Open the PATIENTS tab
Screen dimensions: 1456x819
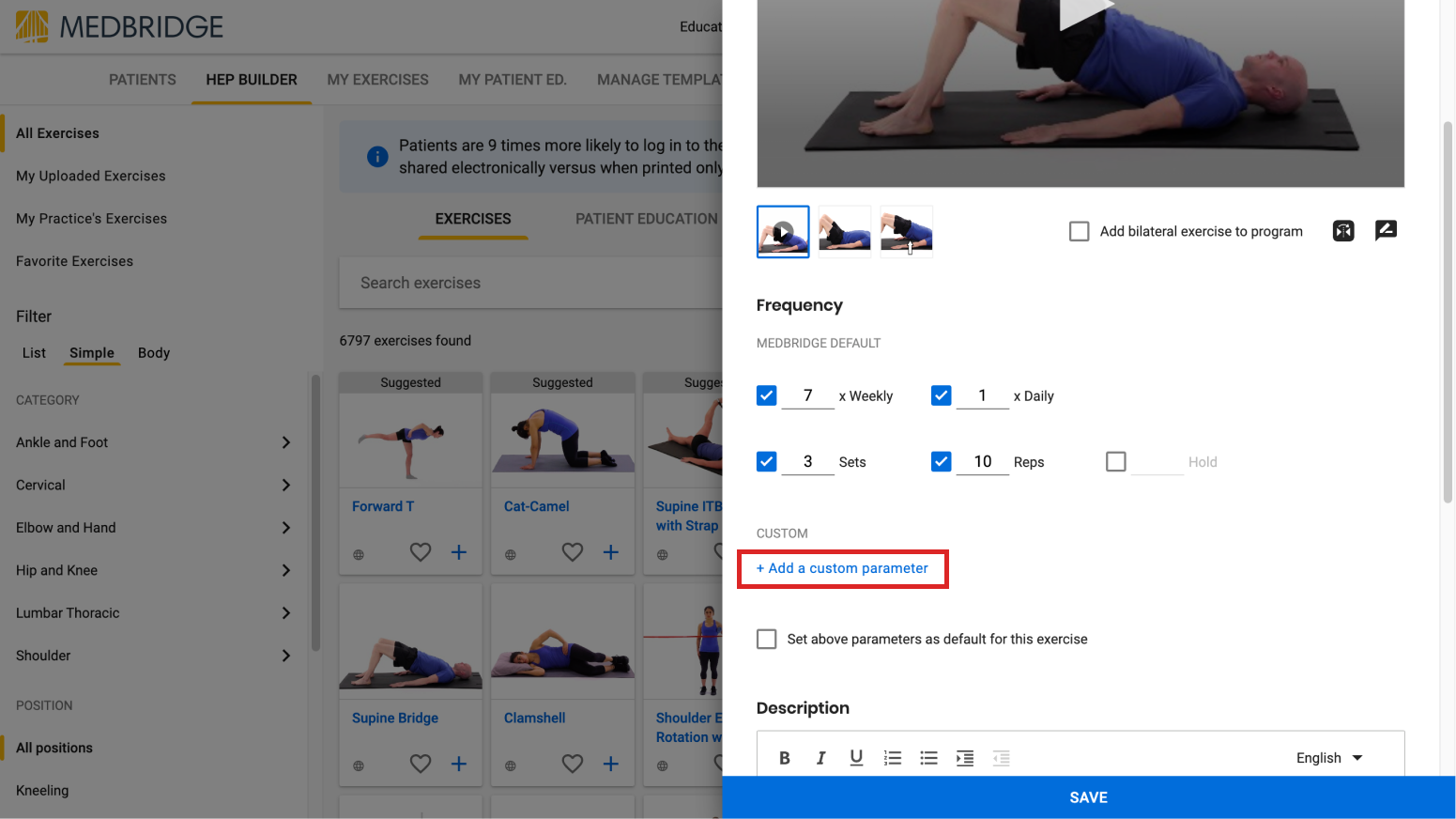coord(143,80)
